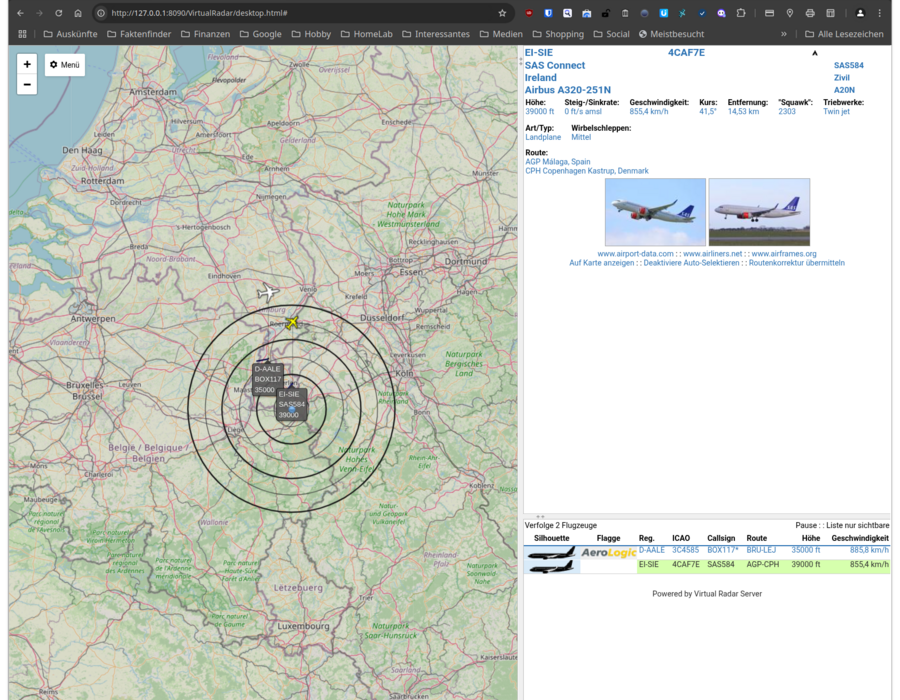Collapse the aircraft detail panel with the chevron
The width and height of the screenshot is (900, 700).
click(814, 53)
